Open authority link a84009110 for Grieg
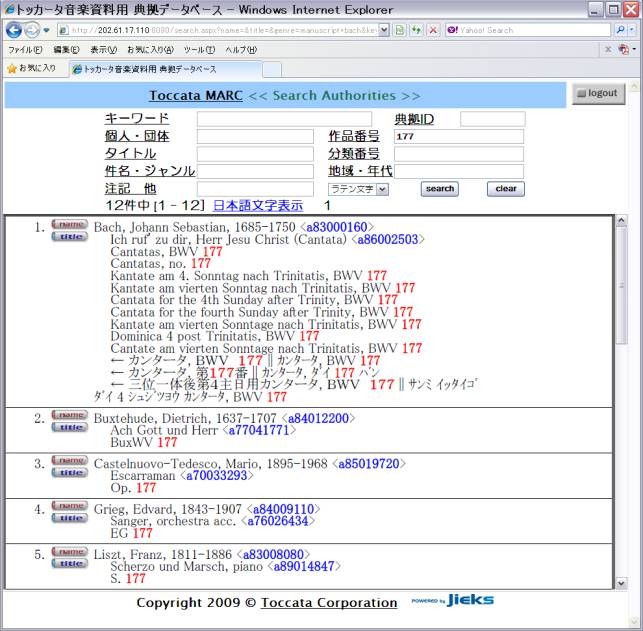 coord(283,509)
